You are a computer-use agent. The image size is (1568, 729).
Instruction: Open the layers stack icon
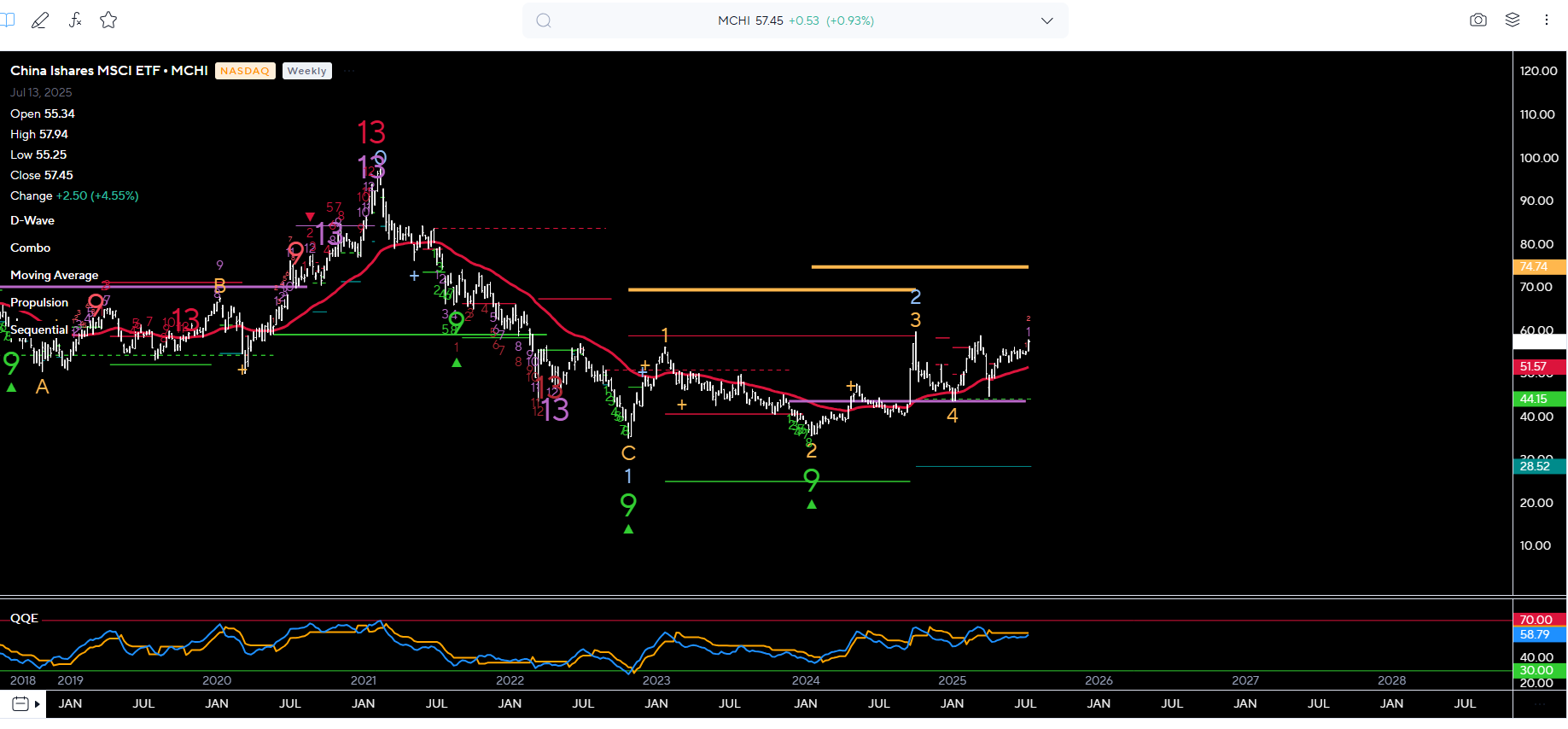[x=1513, y=20]
